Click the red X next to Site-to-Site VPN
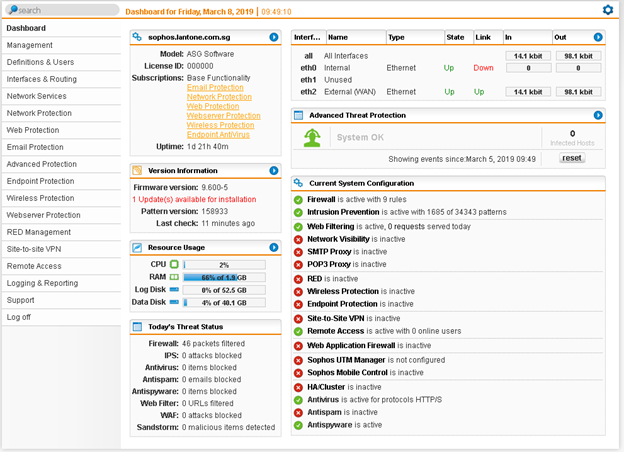The height and width of the screenshot is (452, 624). (x=298, y=319)
